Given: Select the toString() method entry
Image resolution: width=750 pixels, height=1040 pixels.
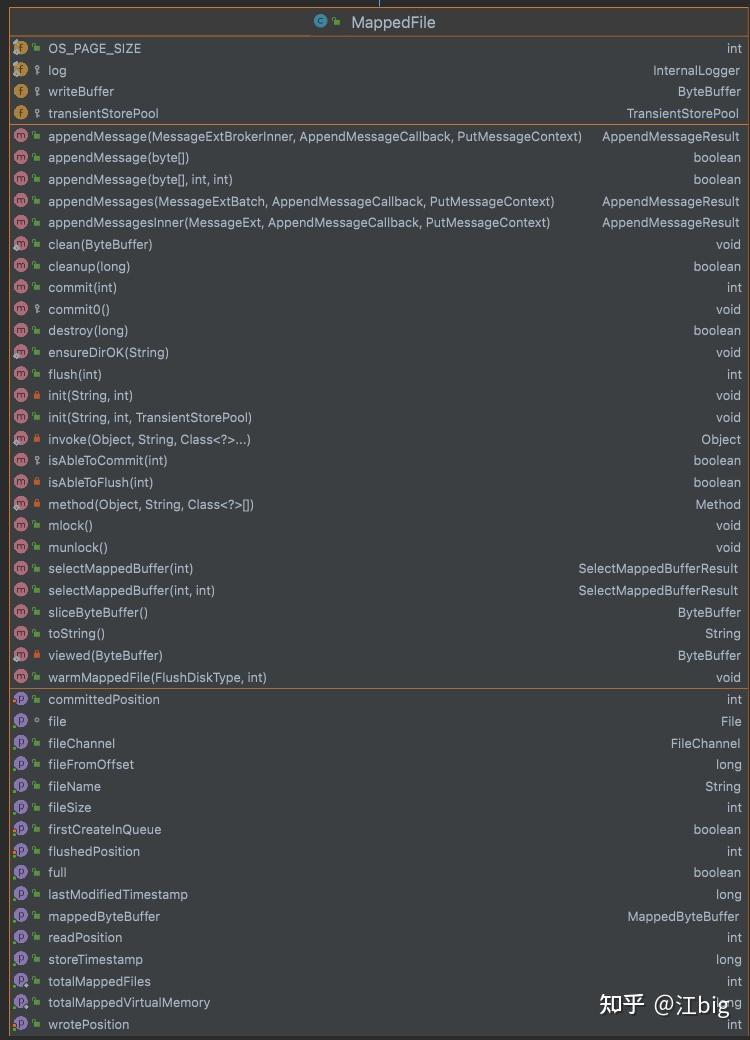Looking at the screenshot, I should (76, 633).
